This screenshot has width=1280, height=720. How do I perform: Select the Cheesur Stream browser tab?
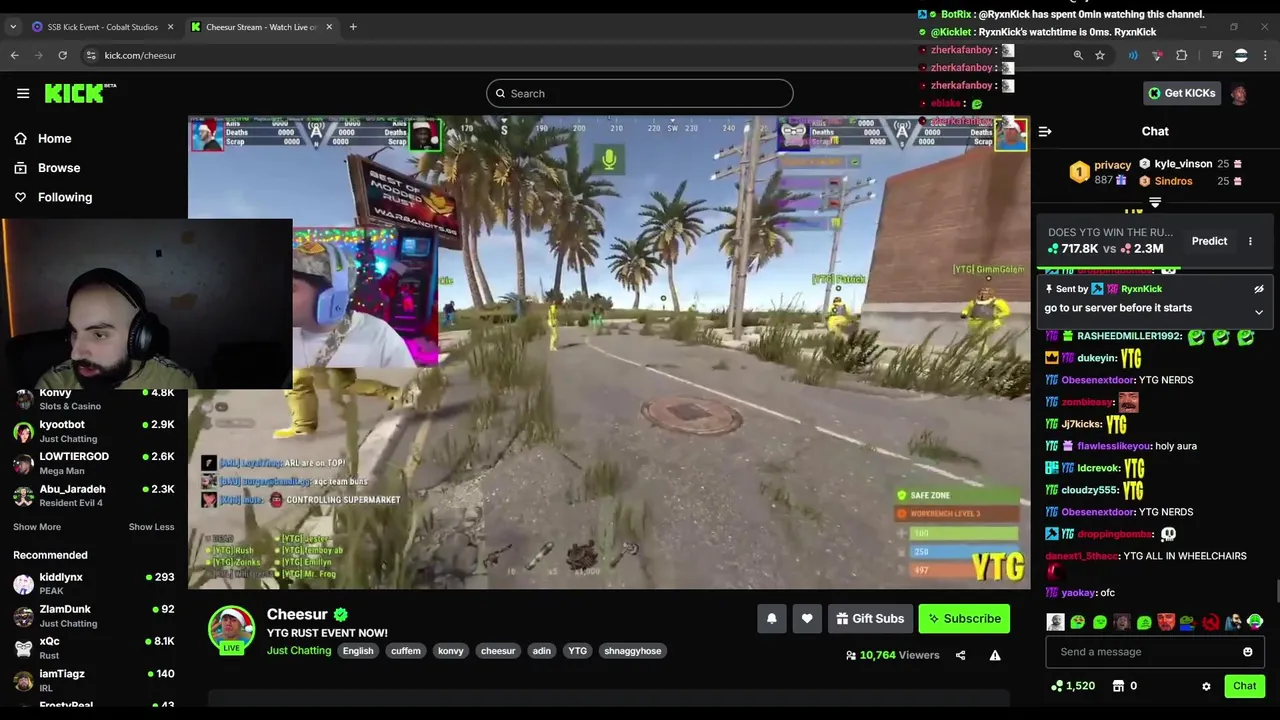pyautogui.click(x=261, y=27)
